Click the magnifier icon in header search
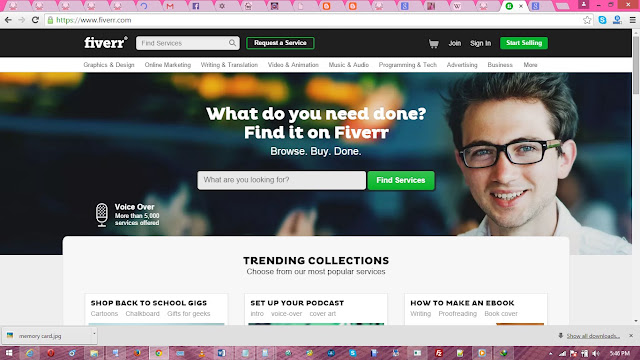 [232, 43]
